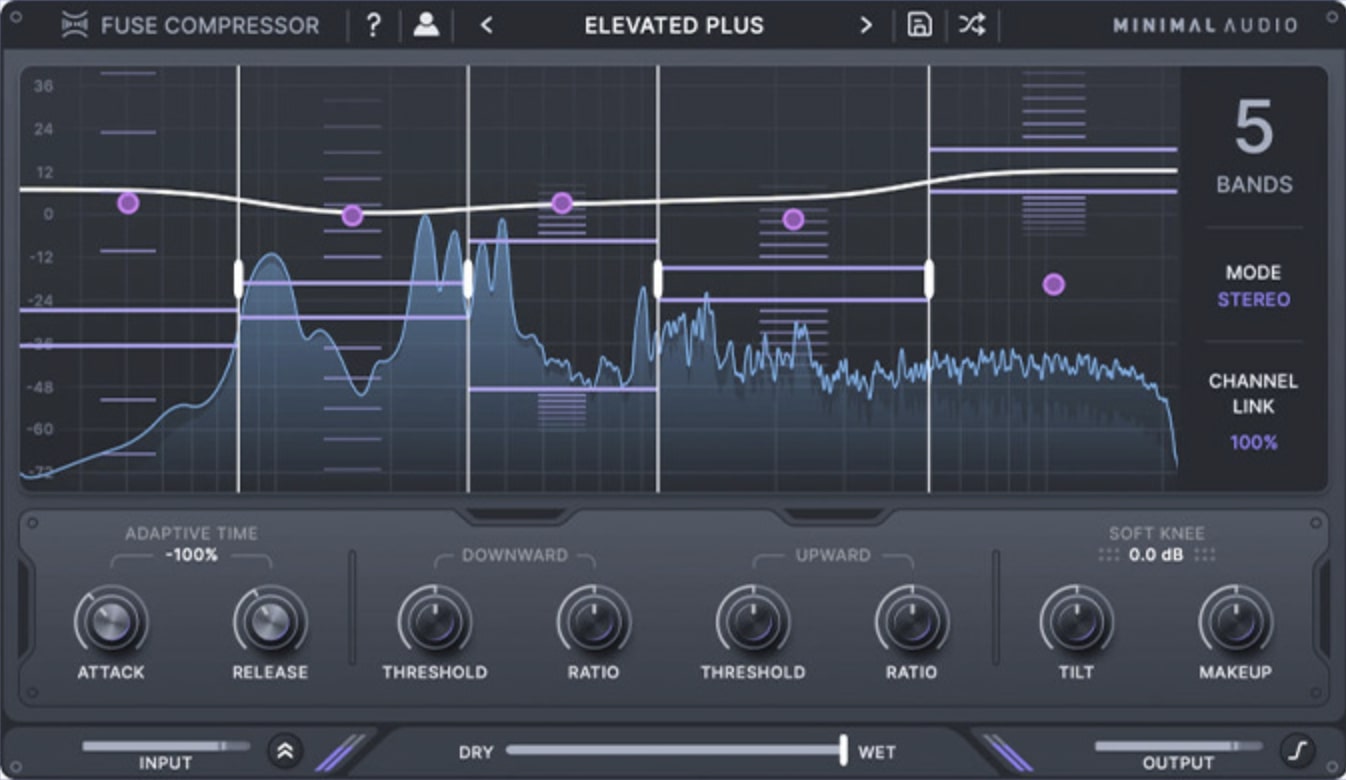Click the Attack knob
Viewport: 1346px width, 780px height.
point(111,621)
